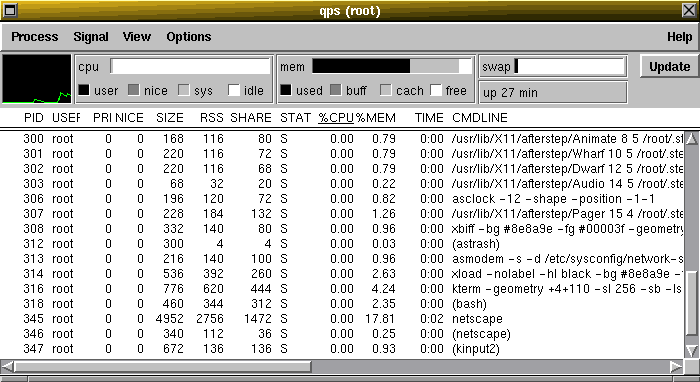The image size is (700, 382).
Task: Click the gray buff memory swatch
Action: pos(336,90)
